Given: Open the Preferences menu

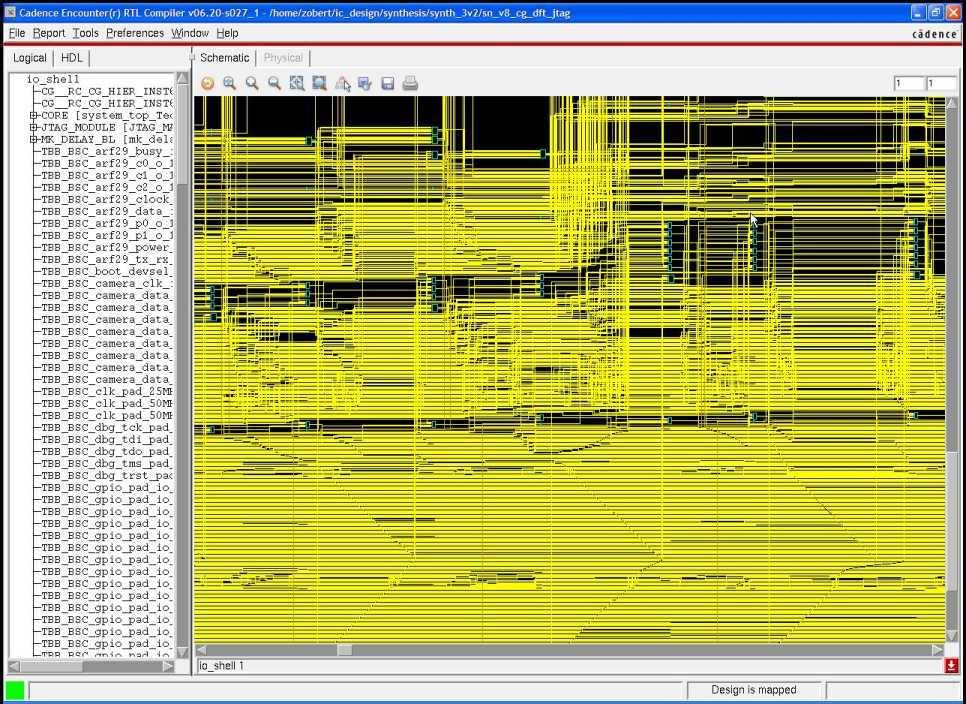Looking at the screenshot, I should 135,33.
